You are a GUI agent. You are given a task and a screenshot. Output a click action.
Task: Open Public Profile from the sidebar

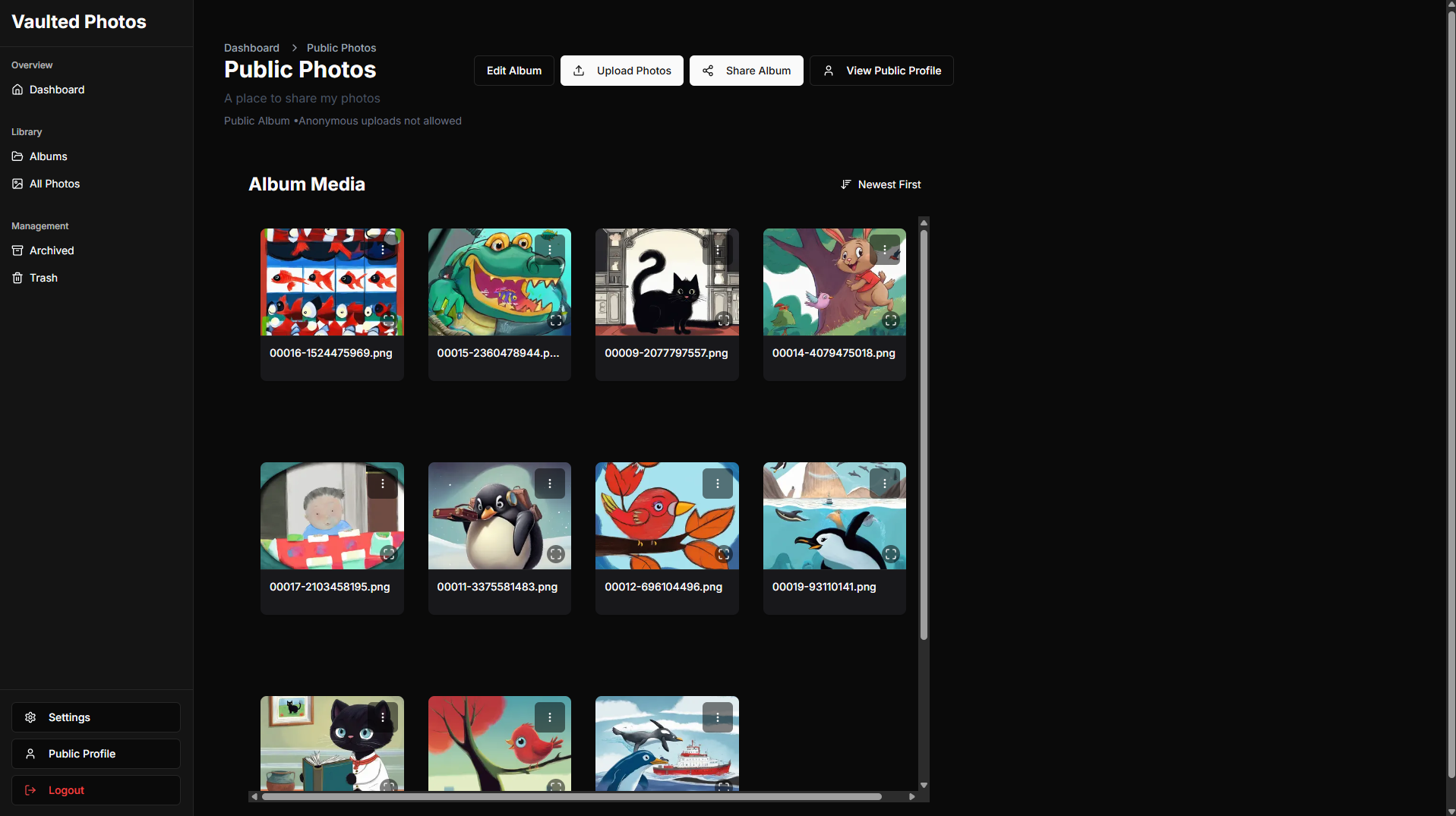(96, 754)
